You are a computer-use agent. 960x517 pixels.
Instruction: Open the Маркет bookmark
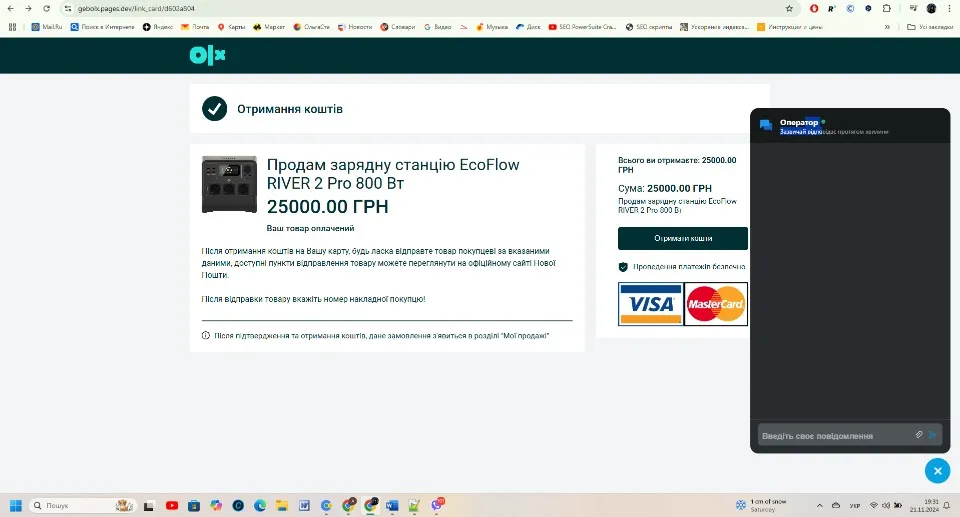(269, 27)
